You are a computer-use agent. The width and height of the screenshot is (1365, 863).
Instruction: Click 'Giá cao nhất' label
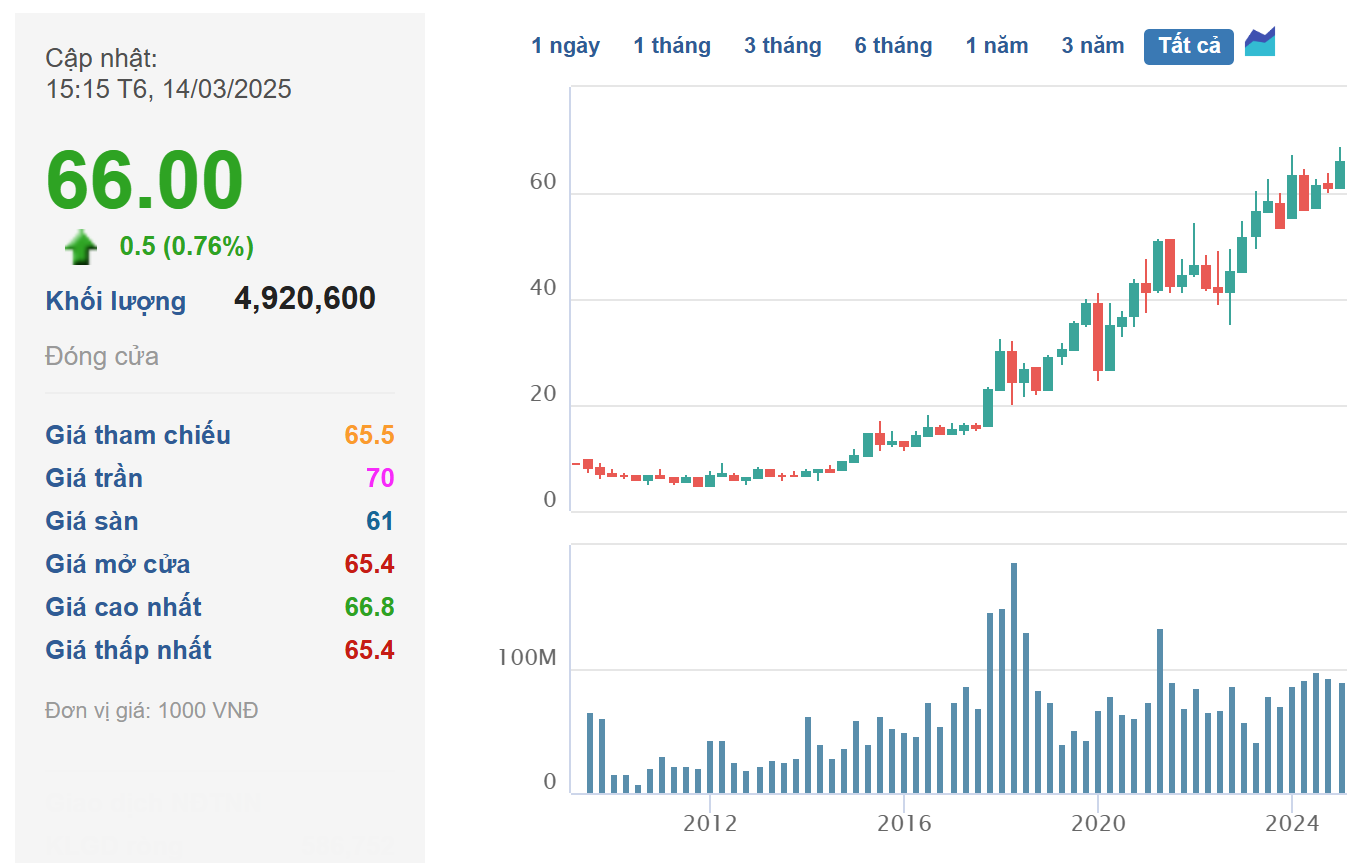[x=124, y=607]
